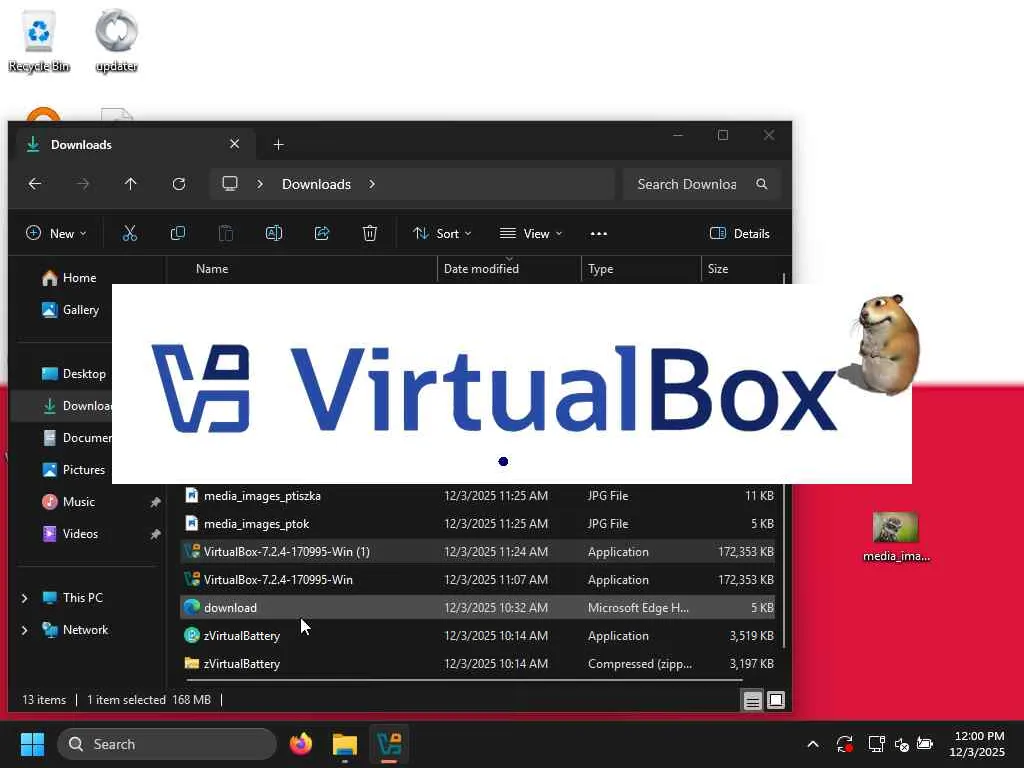Open Home in navigation pane
The height and width of the screenshot is (768, 1024).
pos(69,278)
